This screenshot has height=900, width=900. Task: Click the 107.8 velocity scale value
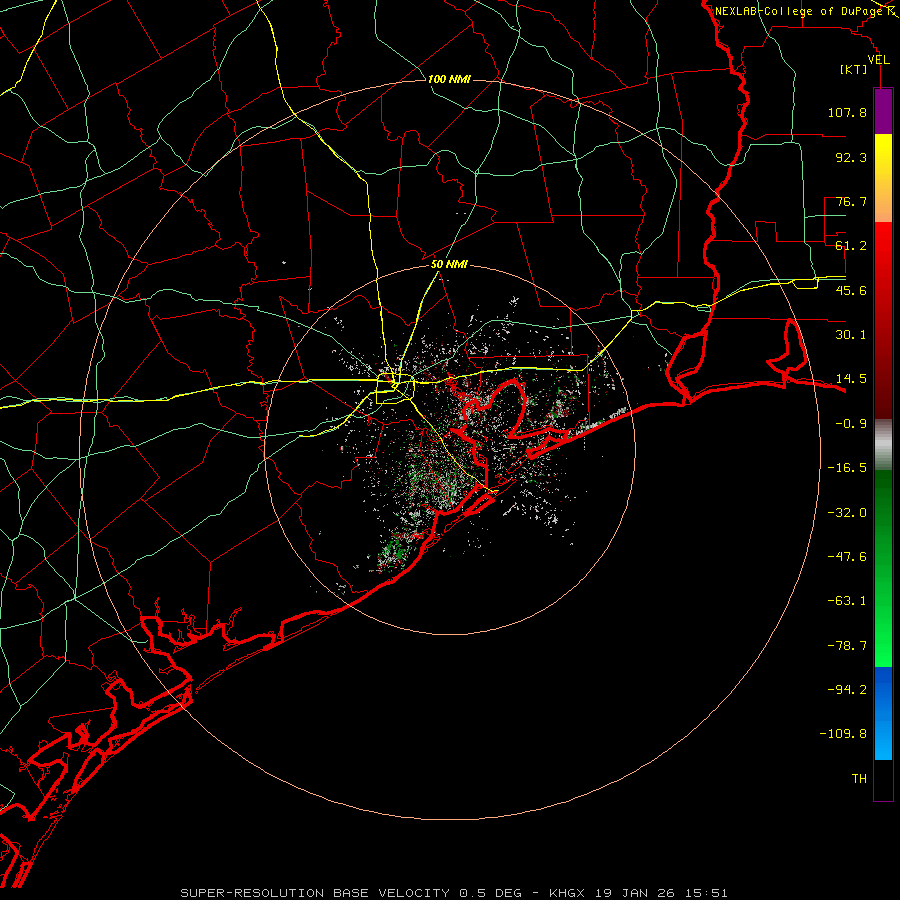[x=847, y=112]
